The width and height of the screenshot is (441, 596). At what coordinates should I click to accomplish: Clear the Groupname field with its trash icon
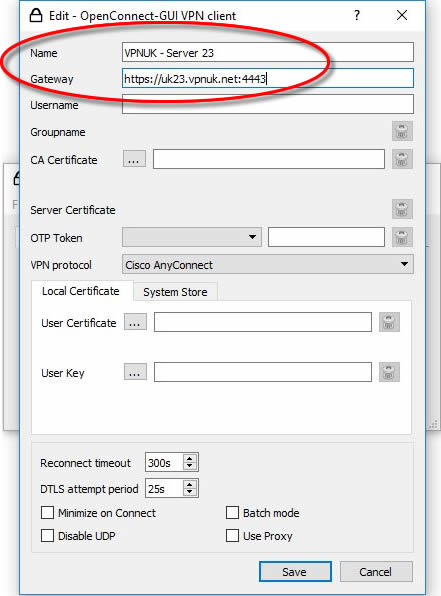pyautogui.click(x=402, y=132)
